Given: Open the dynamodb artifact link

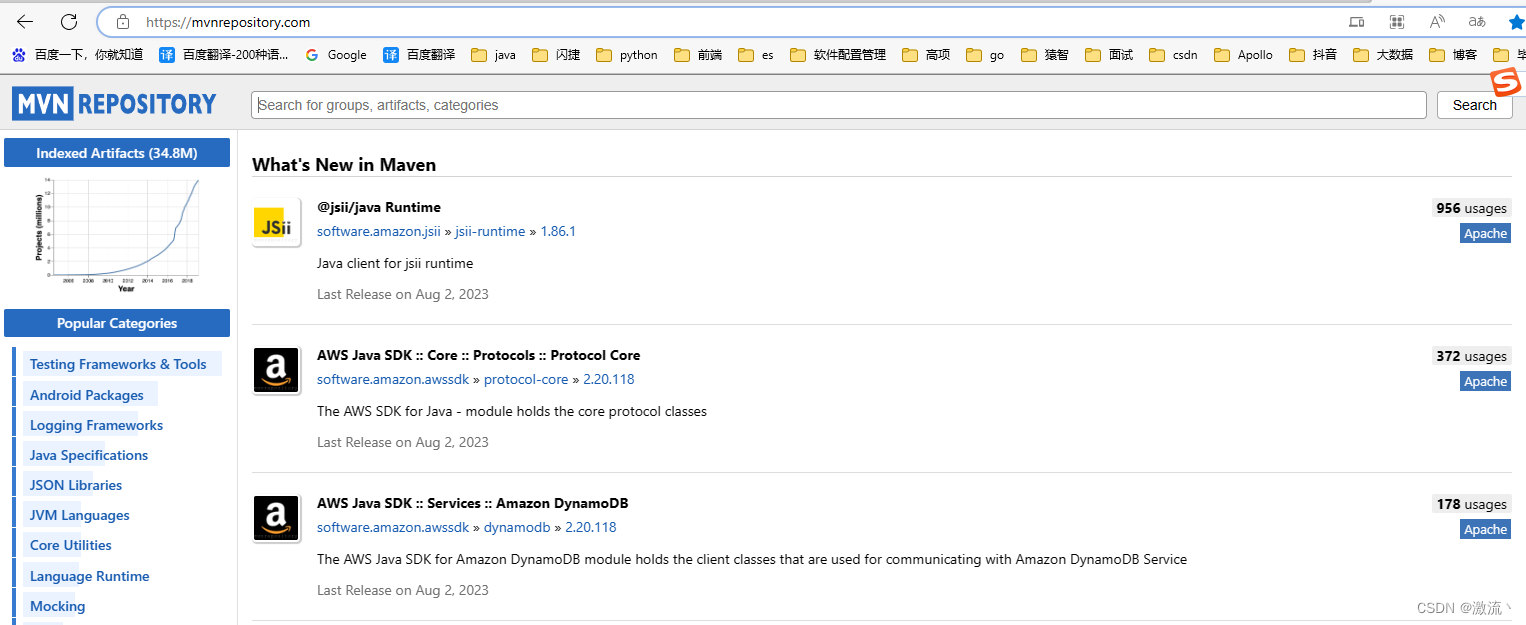Looking at the screenshot, I should tap(517, 527).
